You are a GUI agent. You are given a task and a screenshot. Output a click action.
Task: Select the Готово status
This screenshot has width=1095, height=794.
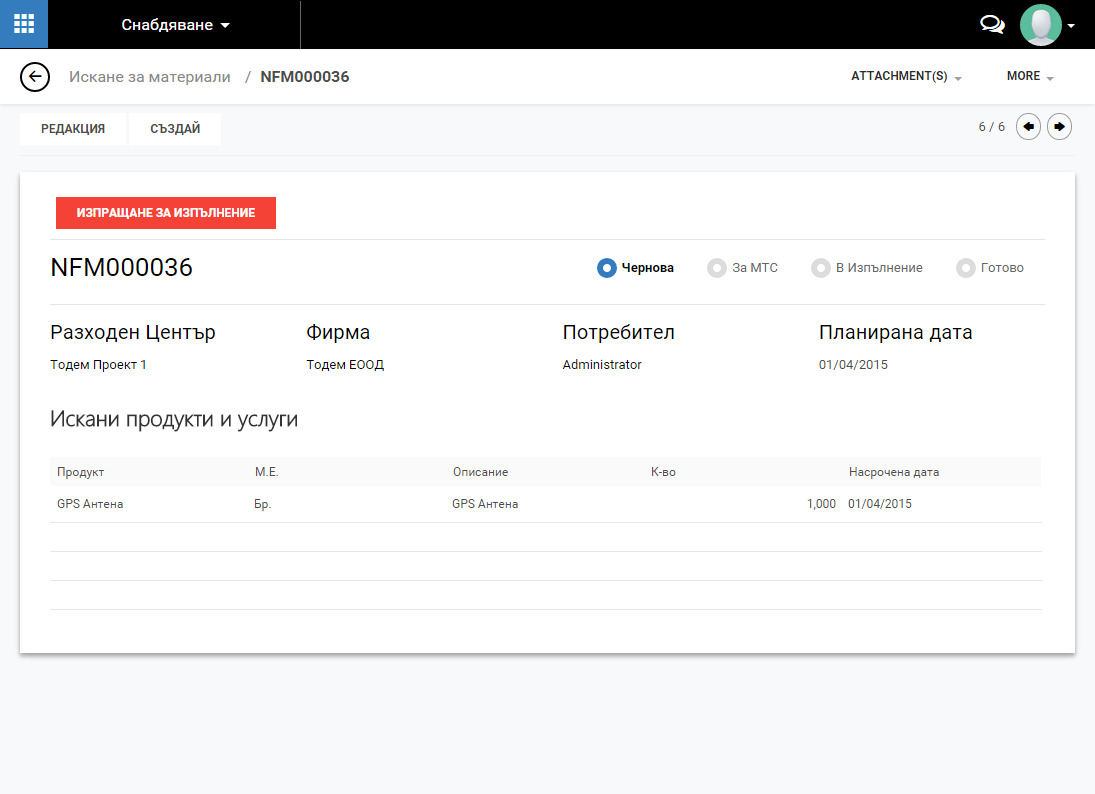click(x=990, y=268)
